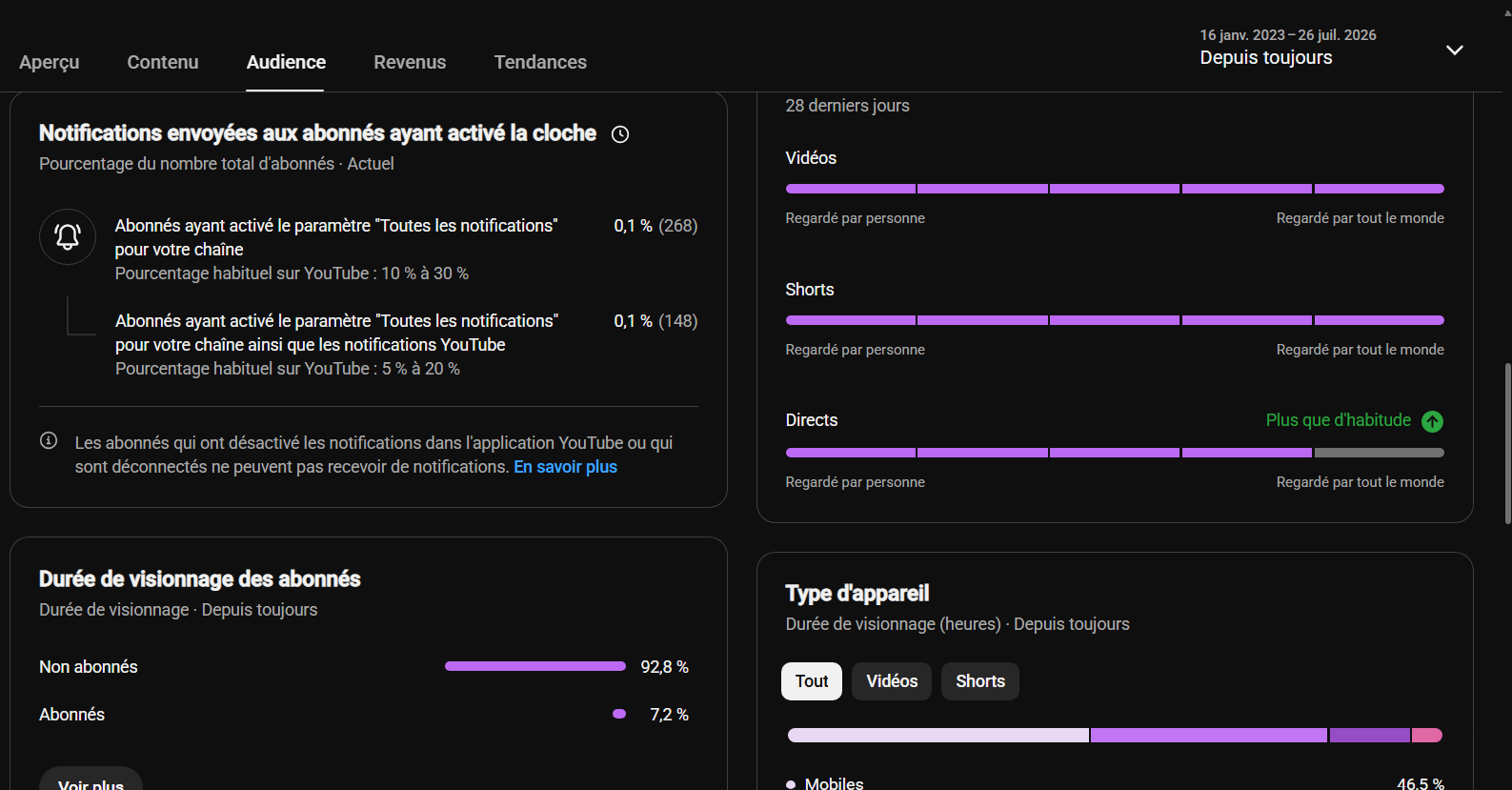Click the clock icon beside Notifications heading
This screenshot has height=790, width=1512.
tap(620, 134)
